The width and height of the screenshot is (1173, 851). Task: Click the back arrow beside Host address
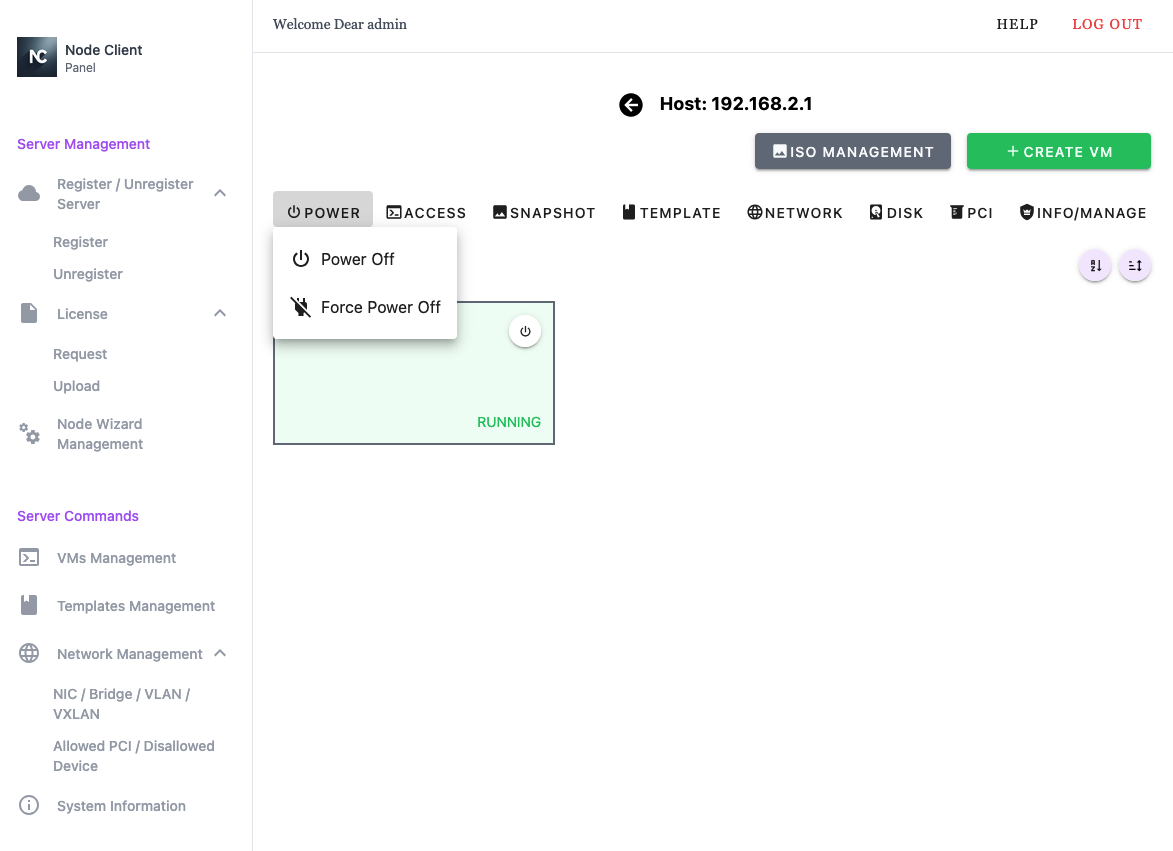631,105
